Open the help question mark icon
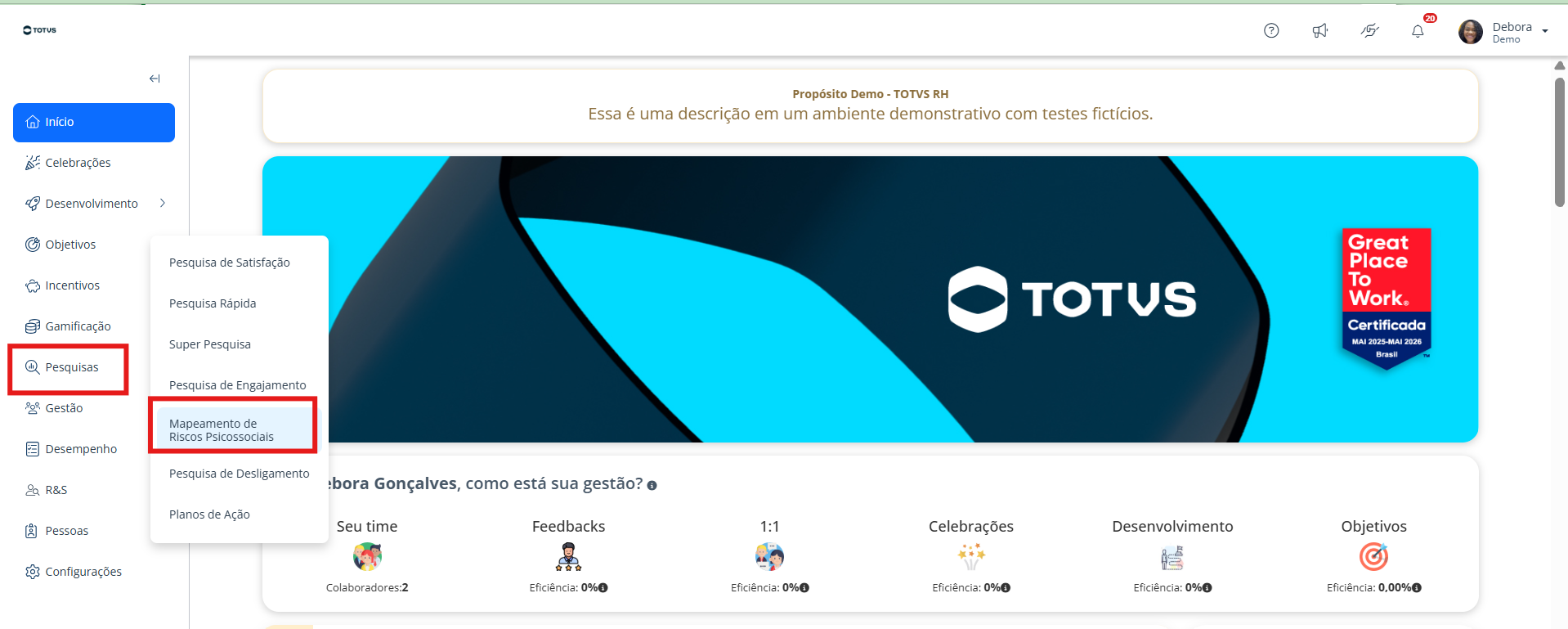The image size is (1568, 629). [1271, 30]
